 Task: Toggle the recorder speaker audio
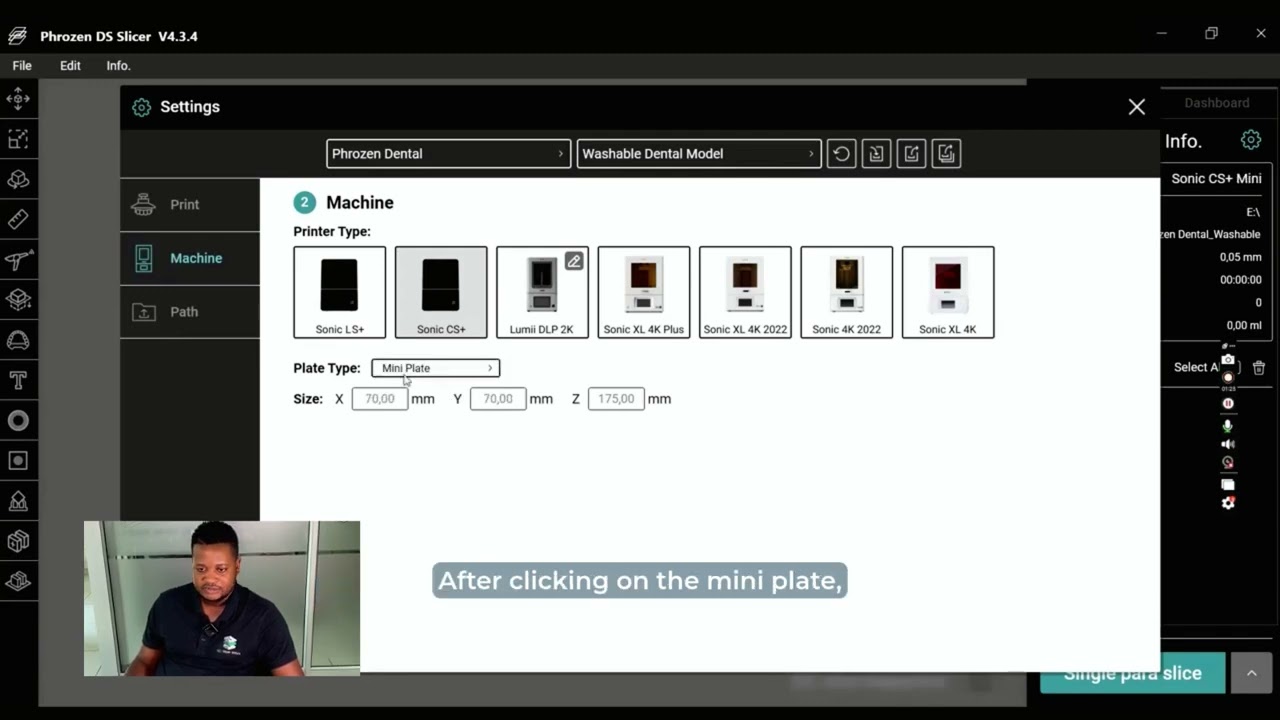click(x=1228, y=444)
